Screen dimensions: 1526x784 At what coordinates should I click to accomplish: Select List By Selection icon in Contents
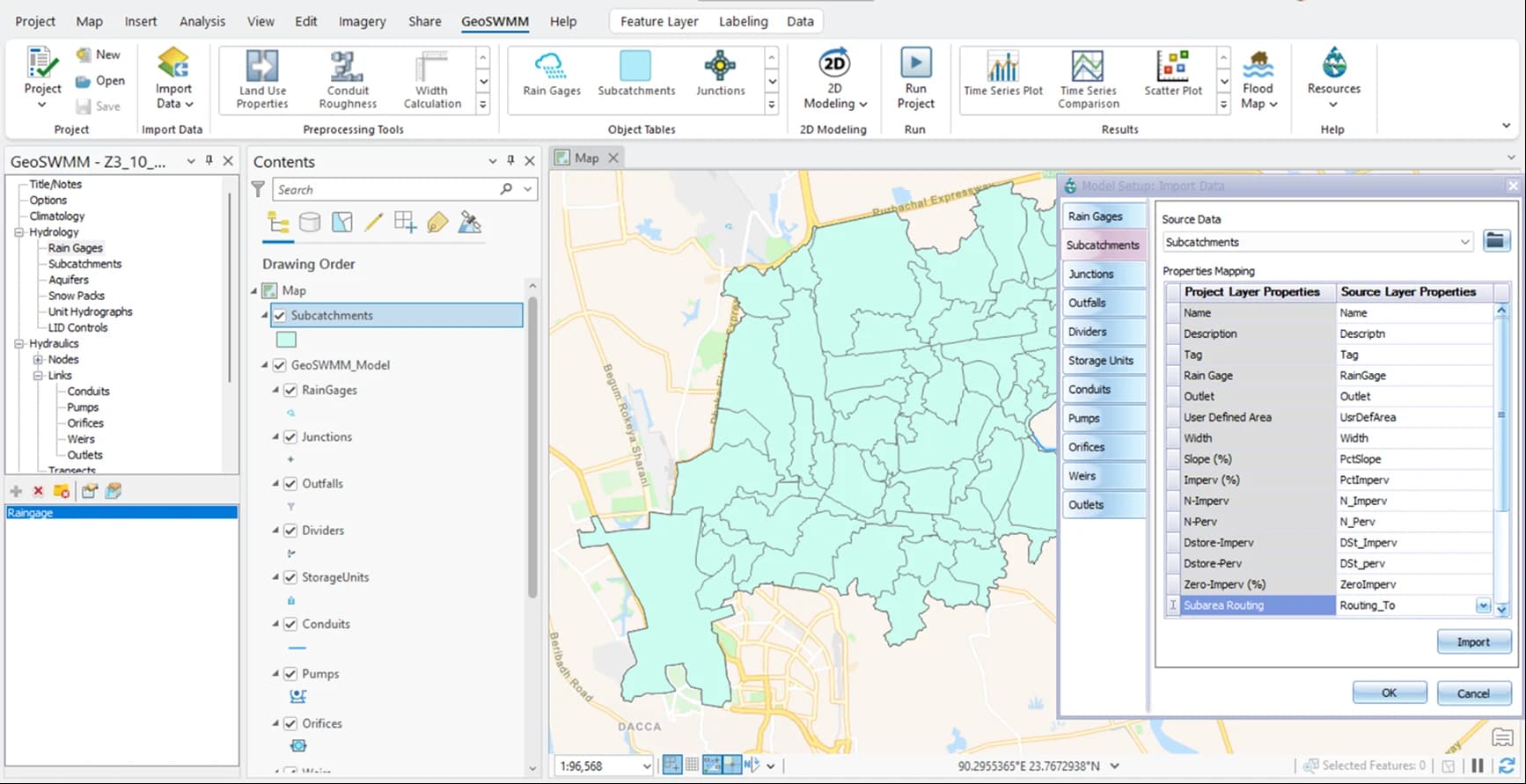tap(341, 223)
